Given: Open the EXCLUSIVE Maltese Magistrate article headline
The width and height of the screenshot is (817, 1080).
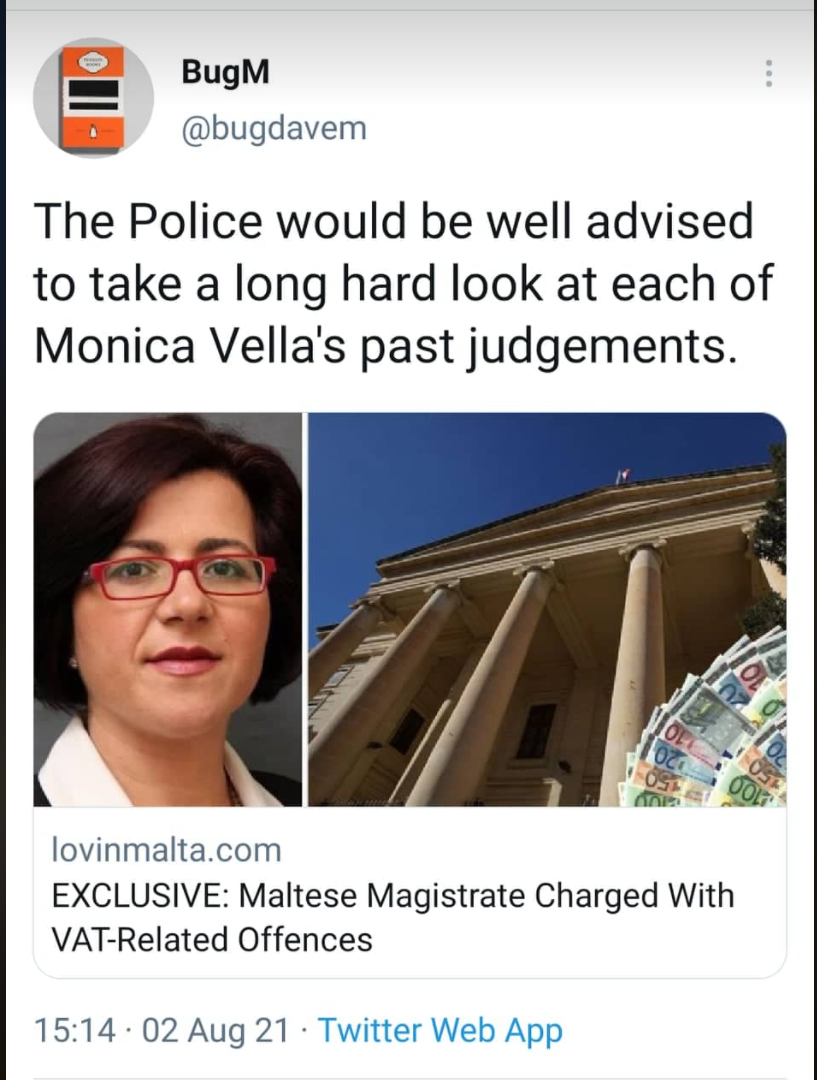Looking at the screenshot, I should 393,895.
